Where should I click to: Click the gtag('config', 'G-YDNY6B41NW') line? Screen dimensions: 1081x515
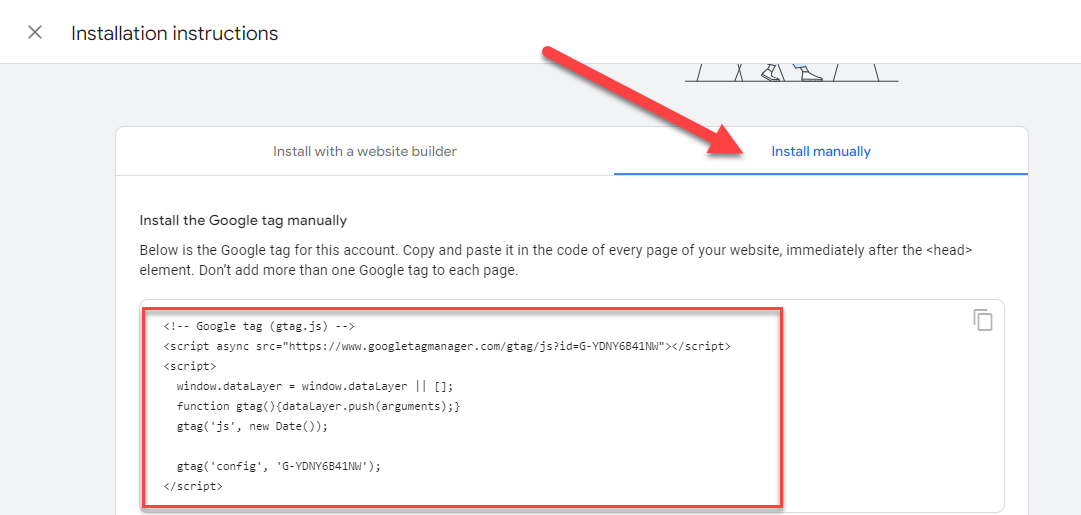coord(279,466)
